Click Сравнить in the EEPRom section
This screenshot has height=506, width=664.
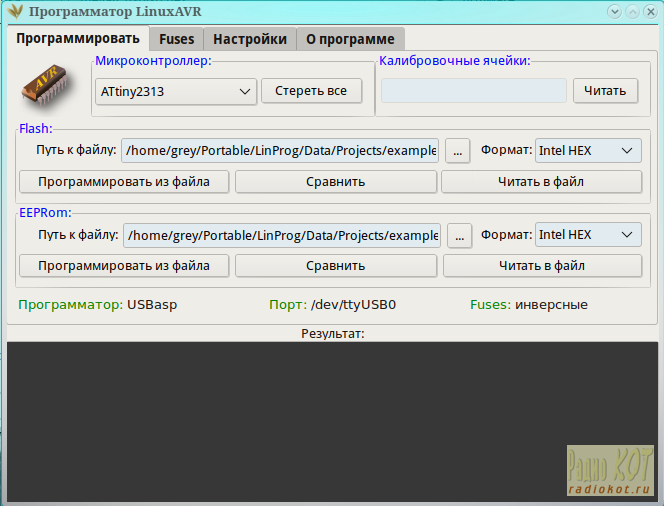pyautogui.click(x=336, y=266)
